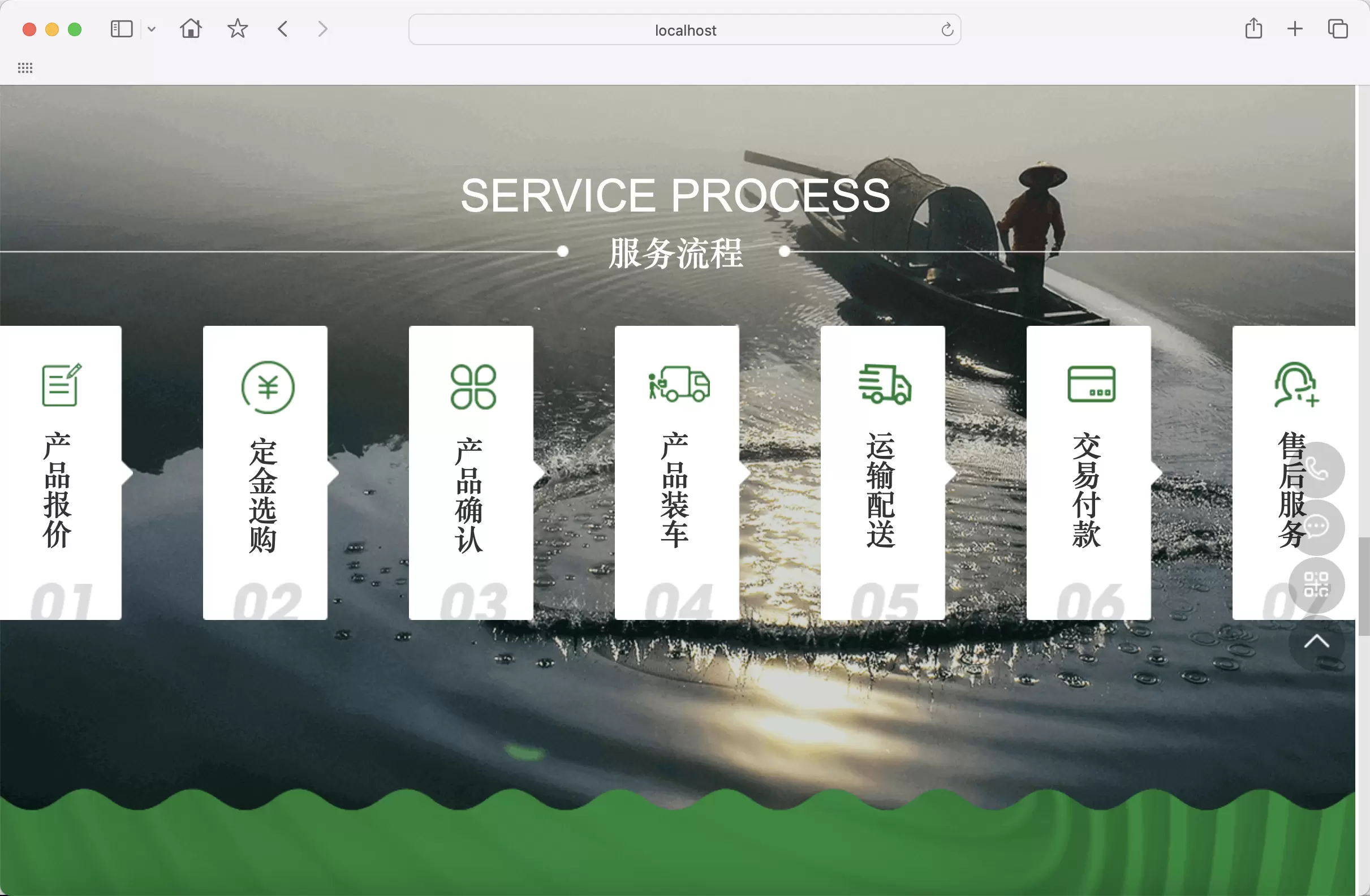The image size is (1370, 896).
Task: Click the localhost address bar
Action: point(685,29)
